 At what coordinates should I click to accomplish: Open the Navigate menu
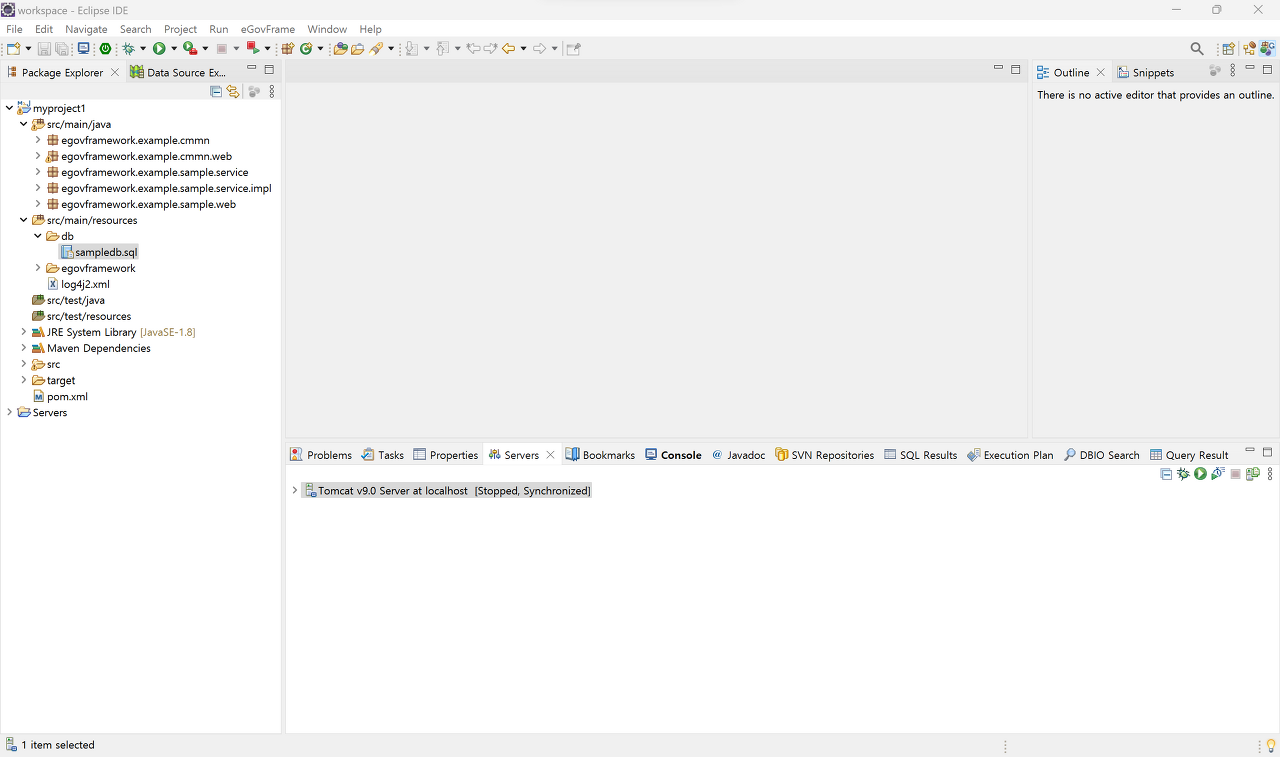(86, 29)
